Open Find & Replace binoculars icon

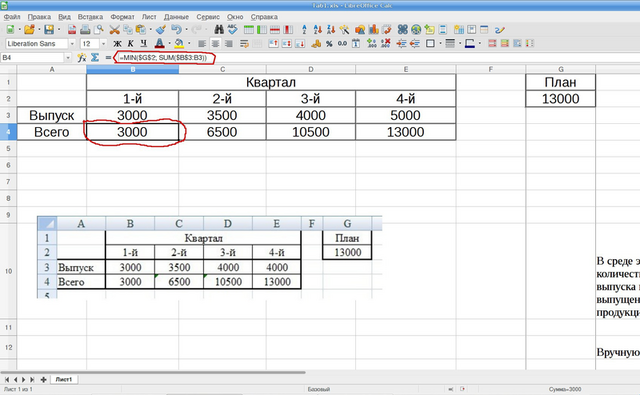(219, 29)
